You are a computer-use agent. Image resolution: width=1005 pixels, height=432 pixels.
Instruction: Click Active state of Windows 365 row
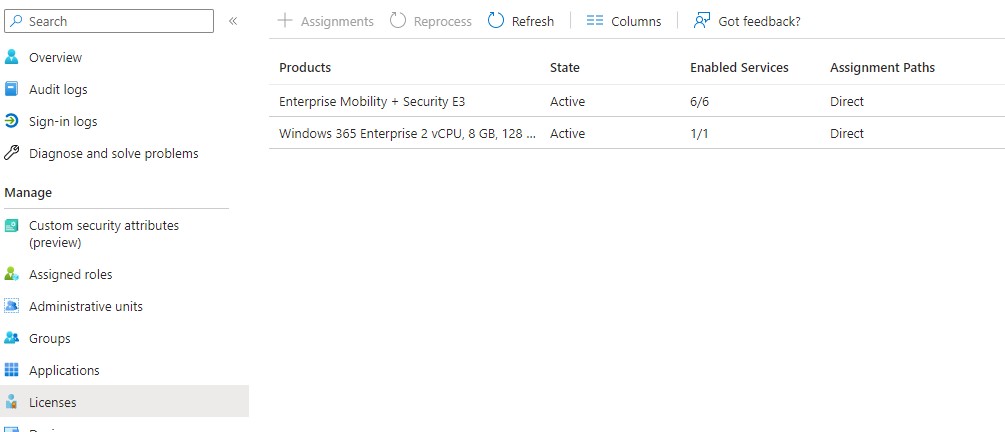(567, 133)
